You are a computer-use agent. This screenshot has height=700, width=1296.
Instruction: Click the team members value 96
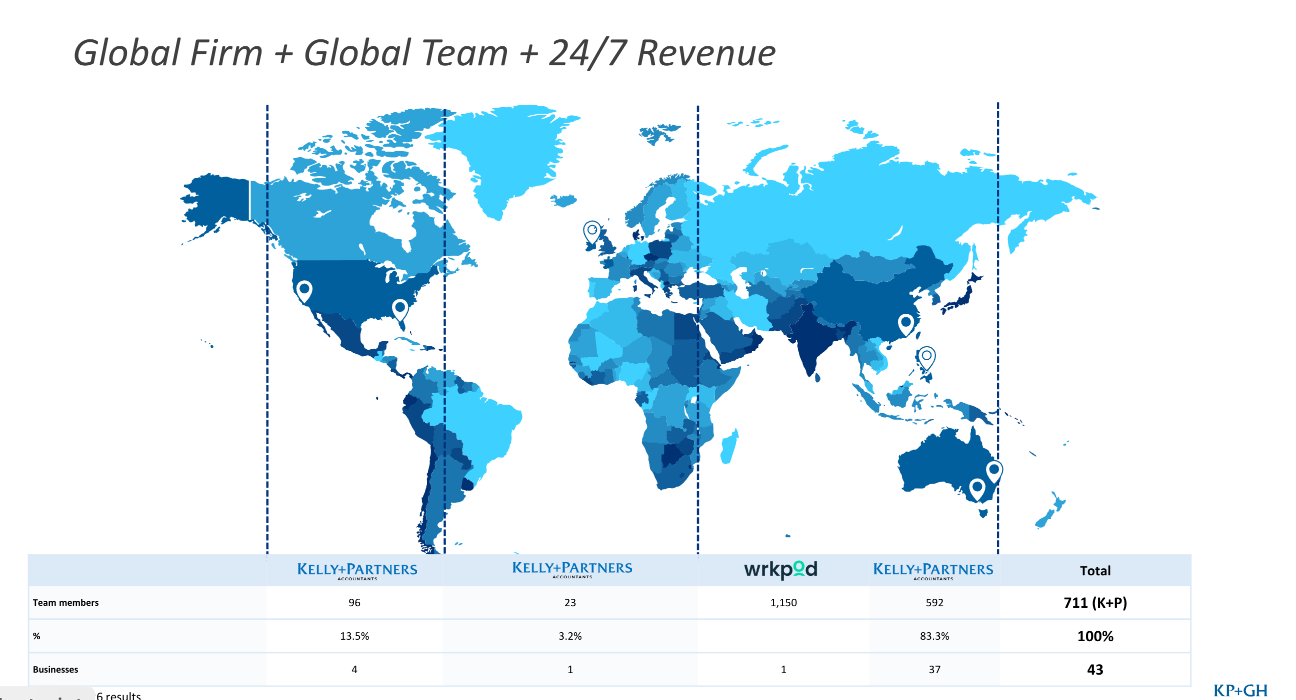click(x=355, y=603)
